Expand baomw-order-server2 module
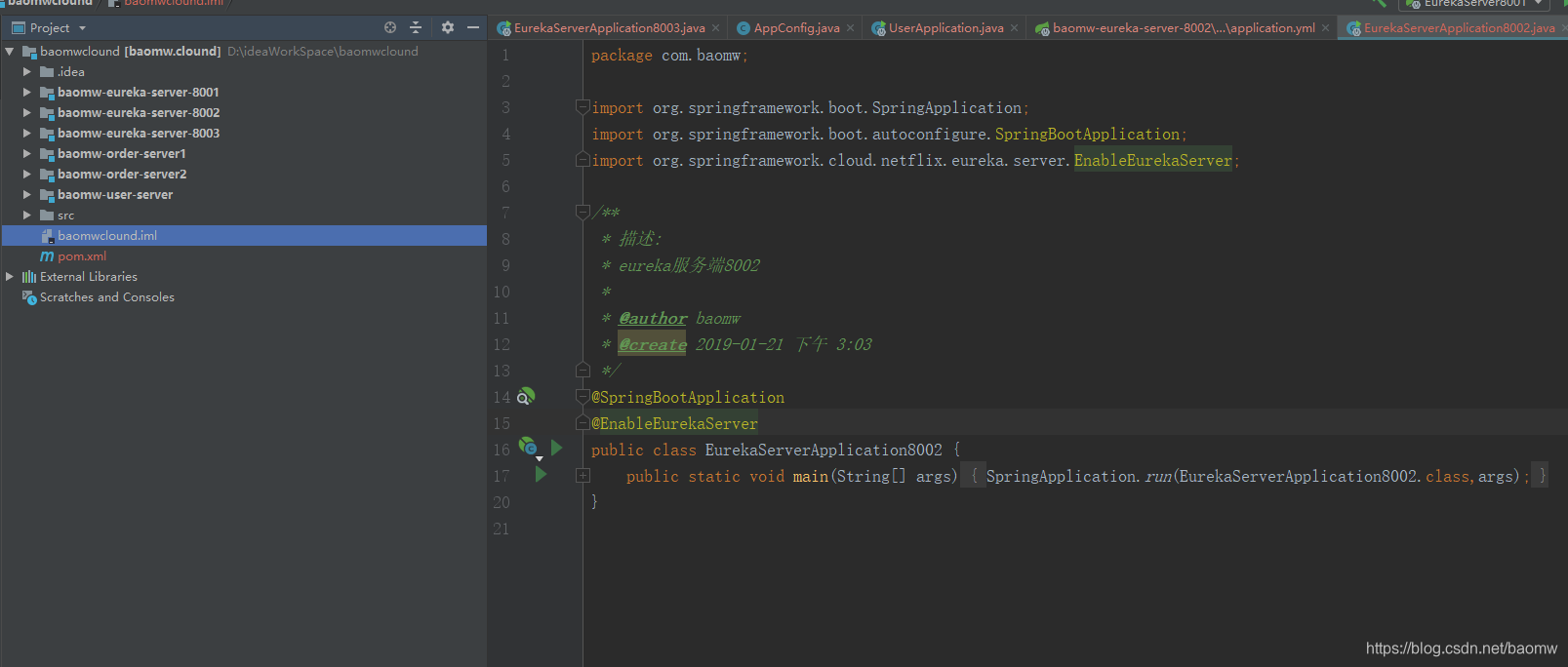The height and width of the screenshot is (667, 1568). click(x=27, y=175)
